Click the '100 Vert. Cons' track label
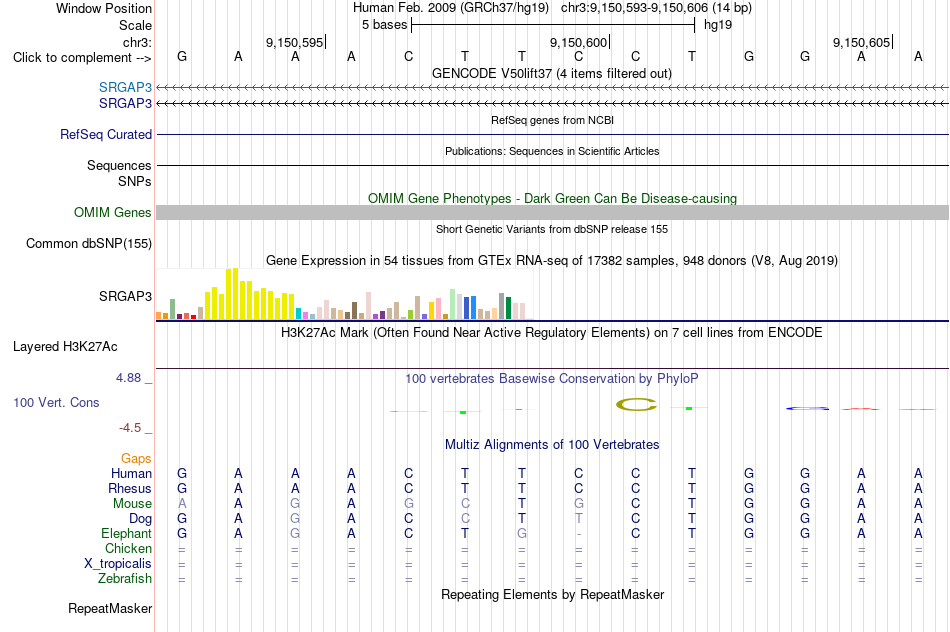Screen dimensions: 950x632 pos(56,402)
